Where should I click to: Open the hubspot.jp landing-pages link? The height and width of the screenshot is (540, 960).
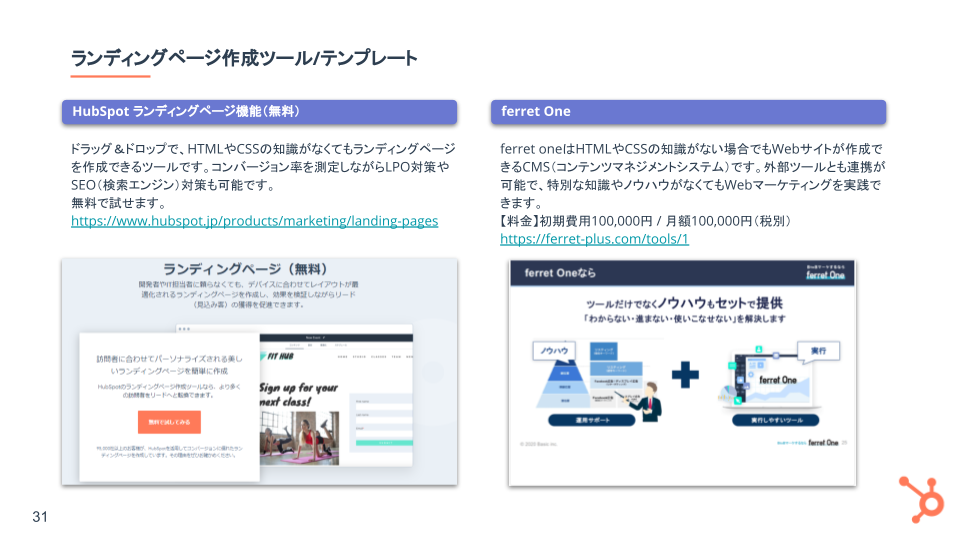pos(254,220)
